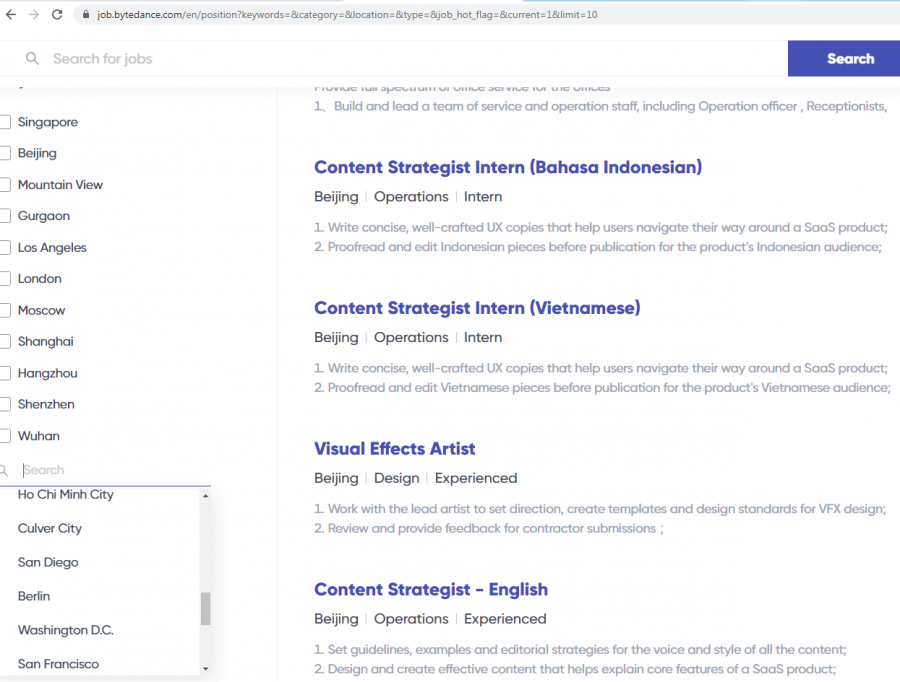Enable the Shanghai location filter
900x682 pixels.
(x=6, y=342)
